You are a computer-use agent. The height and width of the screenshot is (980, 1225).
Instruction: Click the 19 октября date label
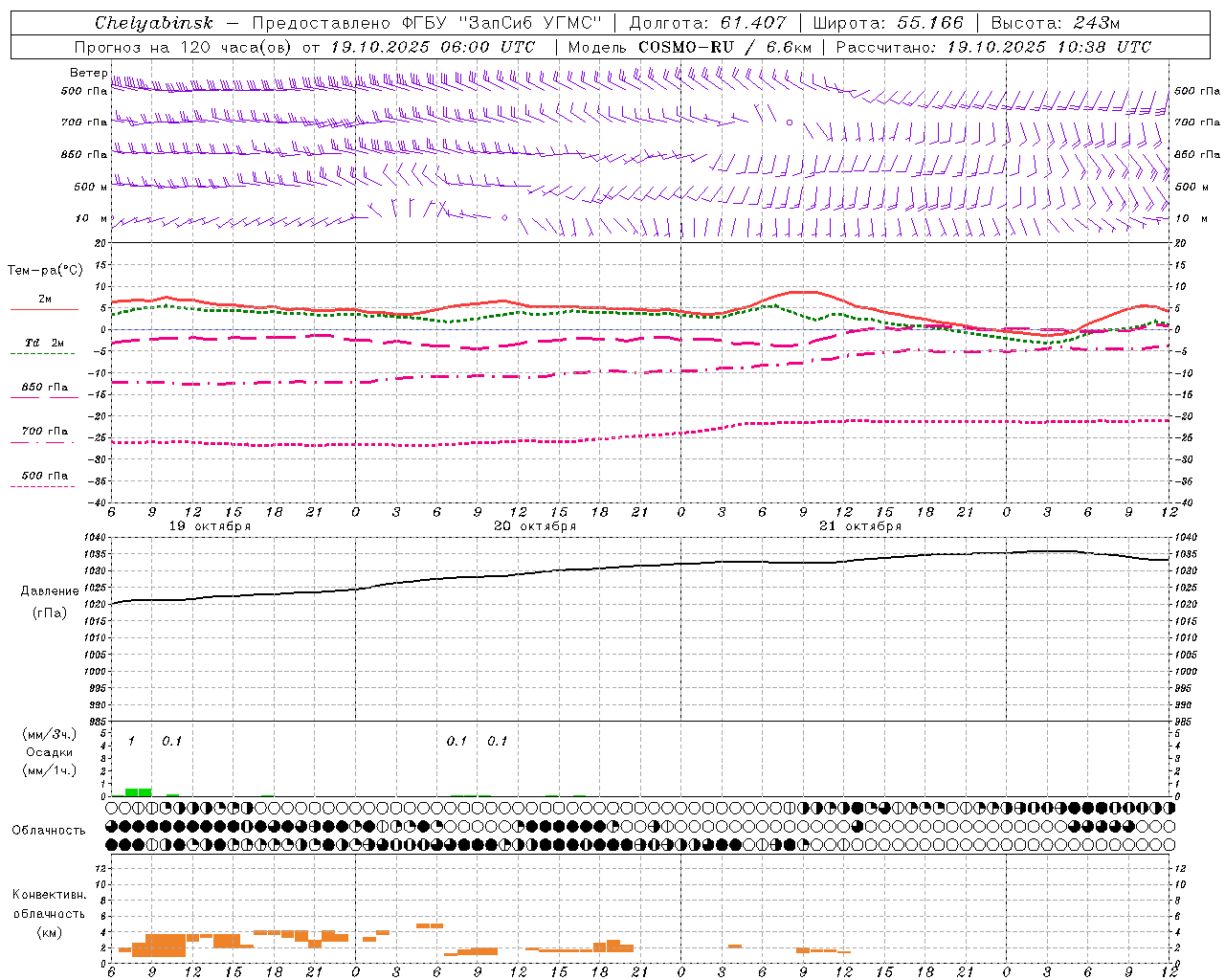210,526
